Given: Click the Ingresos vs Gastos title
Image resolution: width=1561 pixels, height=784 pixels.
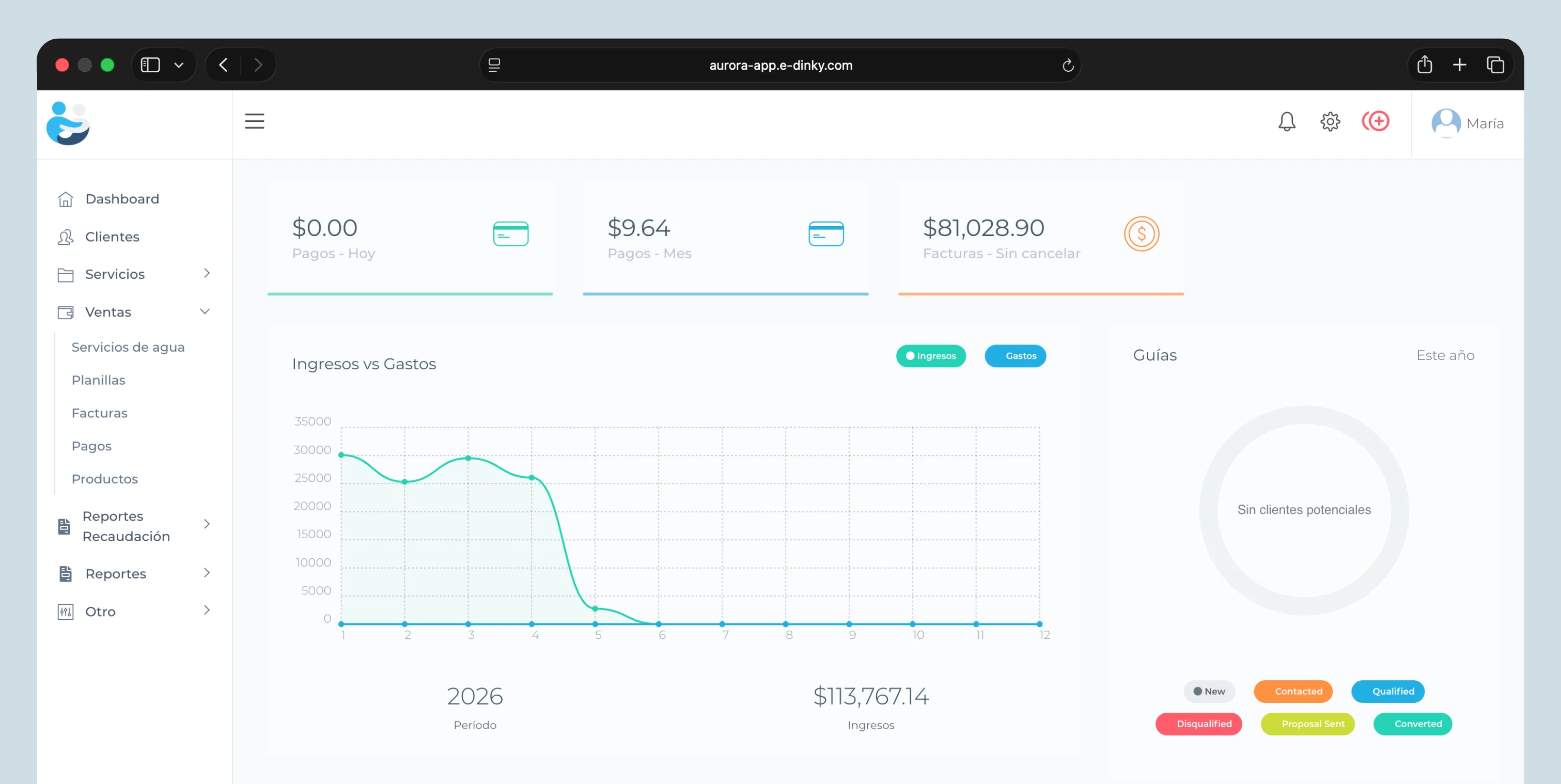Looking at the screenshot, I should pyautogui.click(x=364, y=364).
